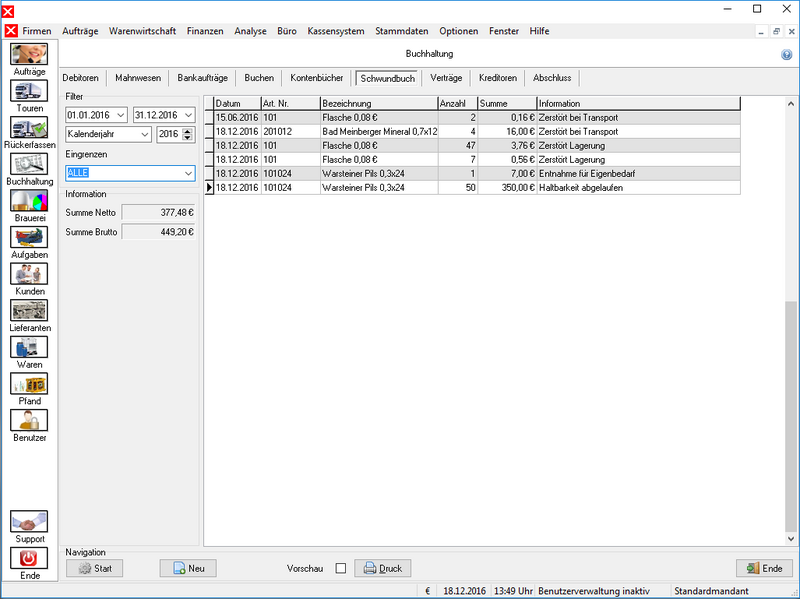Click Benutzerverwaltung inaktiv in status bar
Viewport: 800px width, 599px height.
pyautogui.click(x=594, y=591)
